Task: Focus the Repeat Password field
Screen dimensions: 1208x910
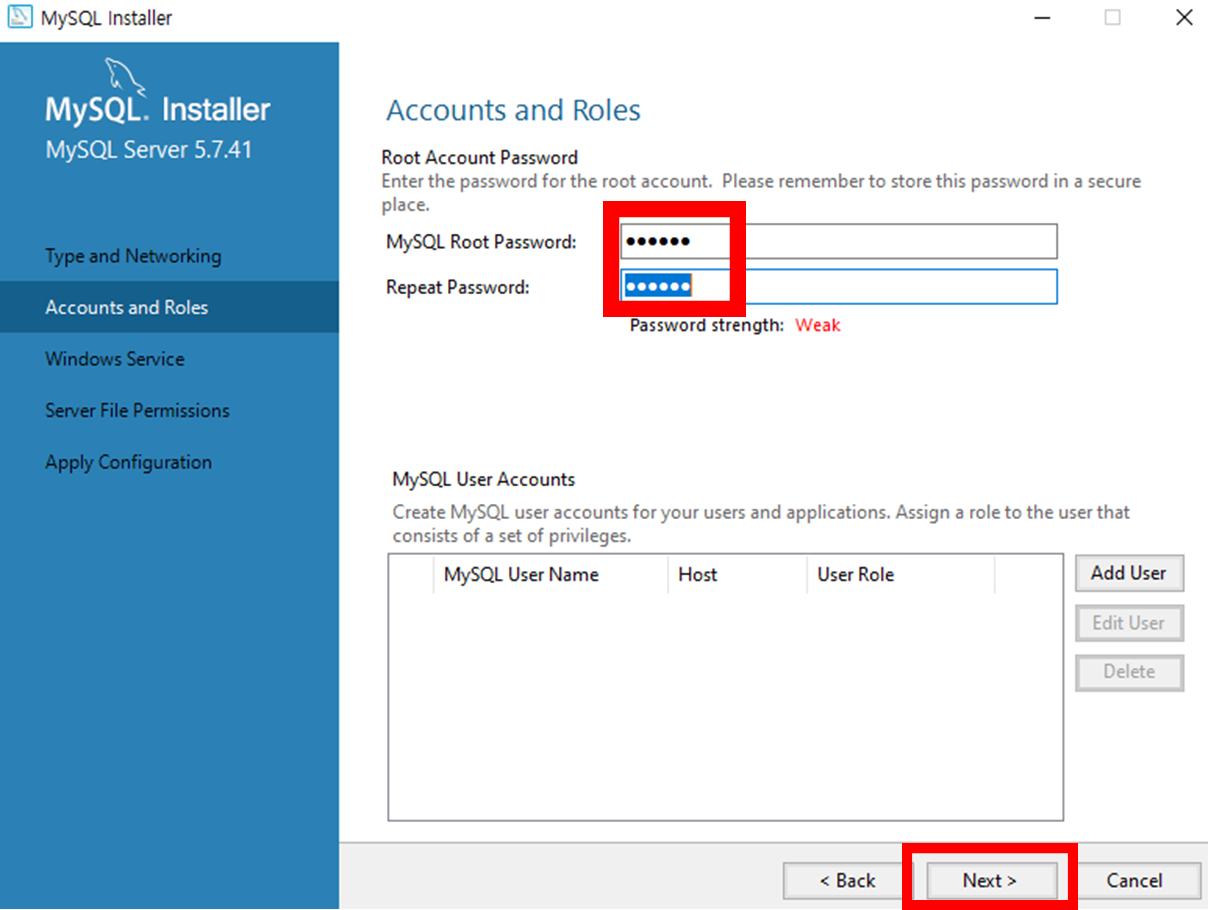Action: click(838, 287)
